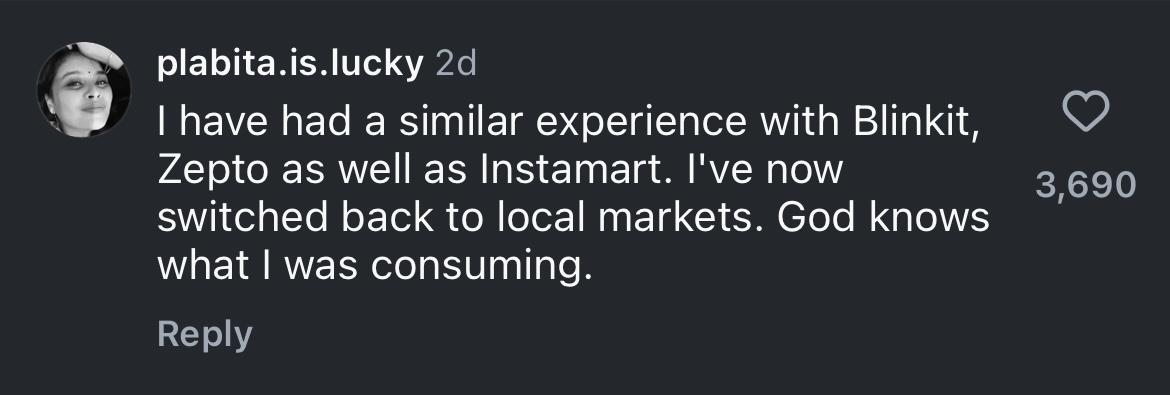This screenshot has height=395, width=1170.
Task: Click the "switched back to local markets" line
Action: coord(459,218)
